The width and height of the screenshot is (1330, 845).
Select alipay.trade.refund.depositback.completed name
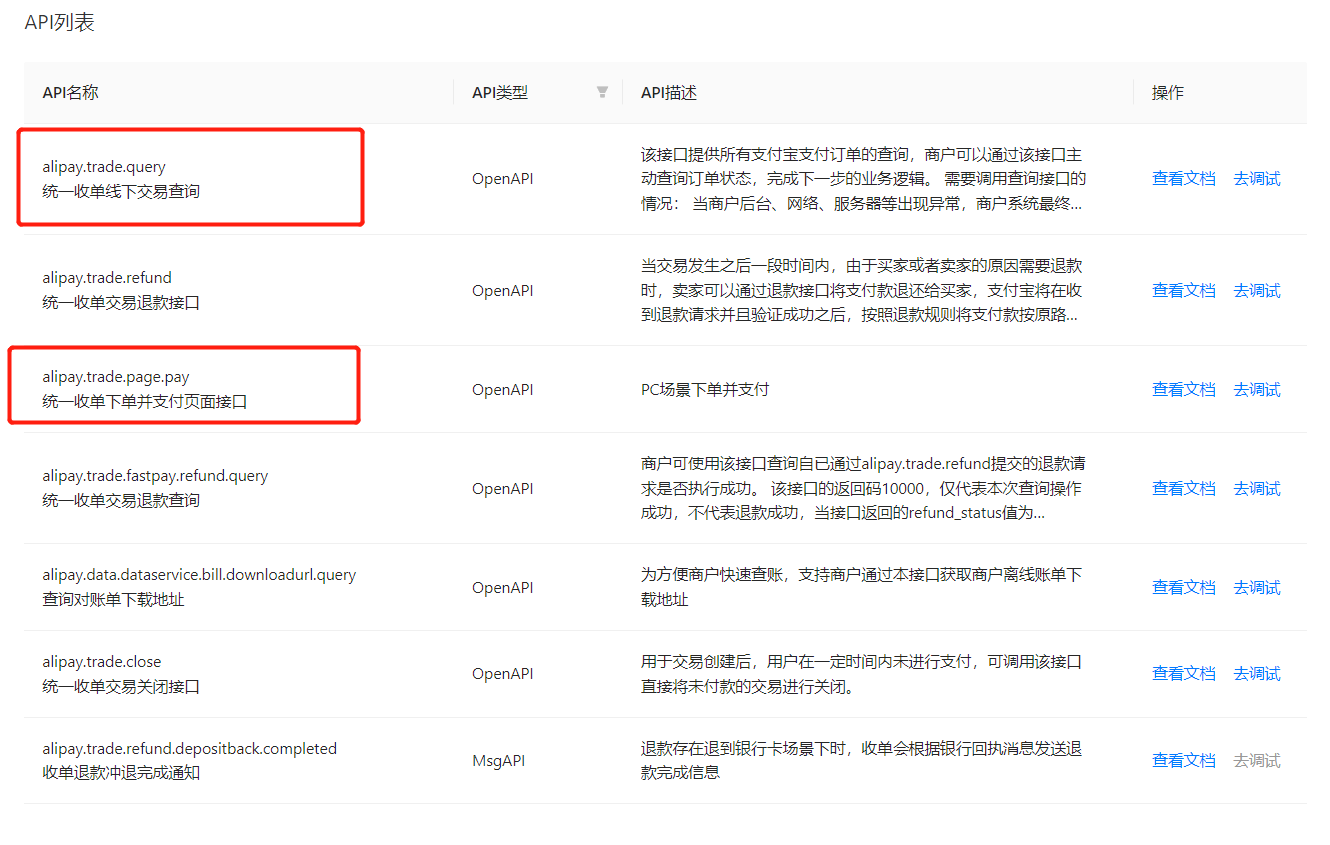click(190, 749)
